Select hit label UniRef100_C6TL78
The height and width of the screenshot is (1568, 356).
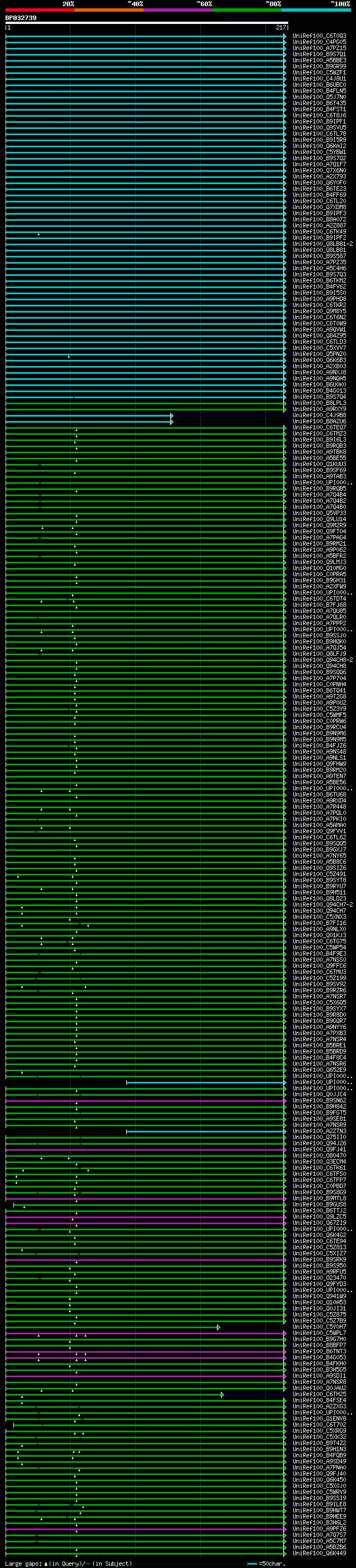(319, 134)
